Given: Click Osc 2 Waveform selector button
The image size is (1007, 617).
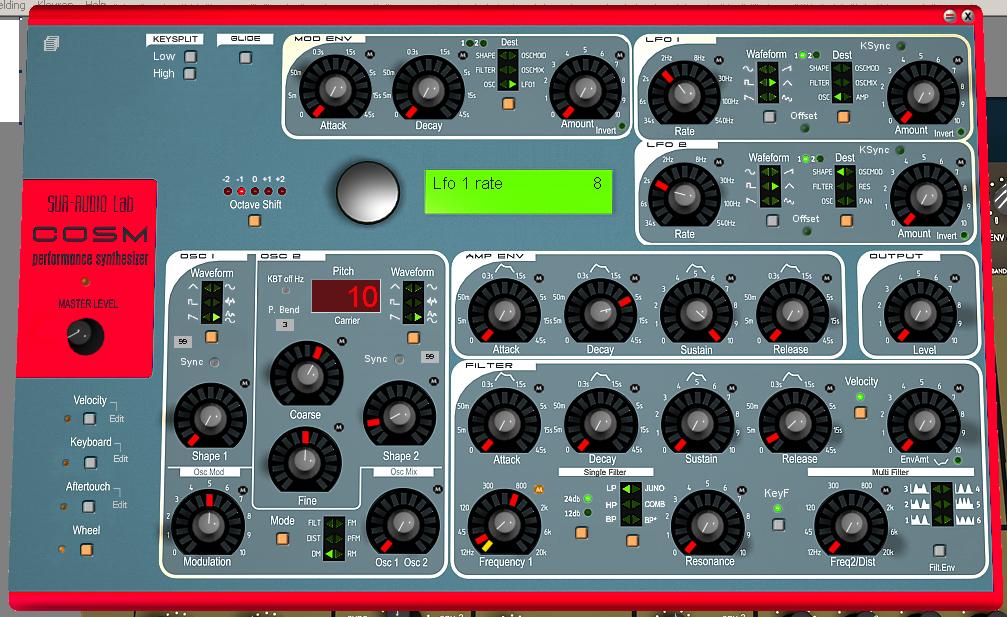Looking at the screenshot, I should (413, 337).
